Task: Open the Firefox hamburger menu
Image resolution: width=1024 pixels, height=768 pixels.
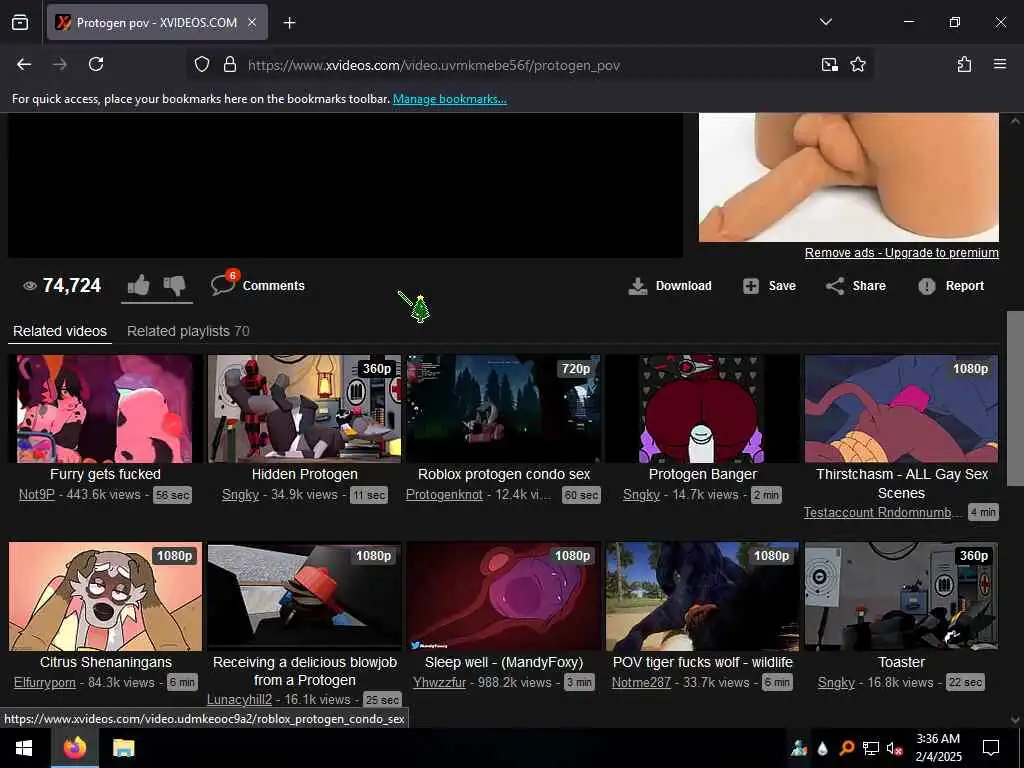Action: tap(999, 64)
